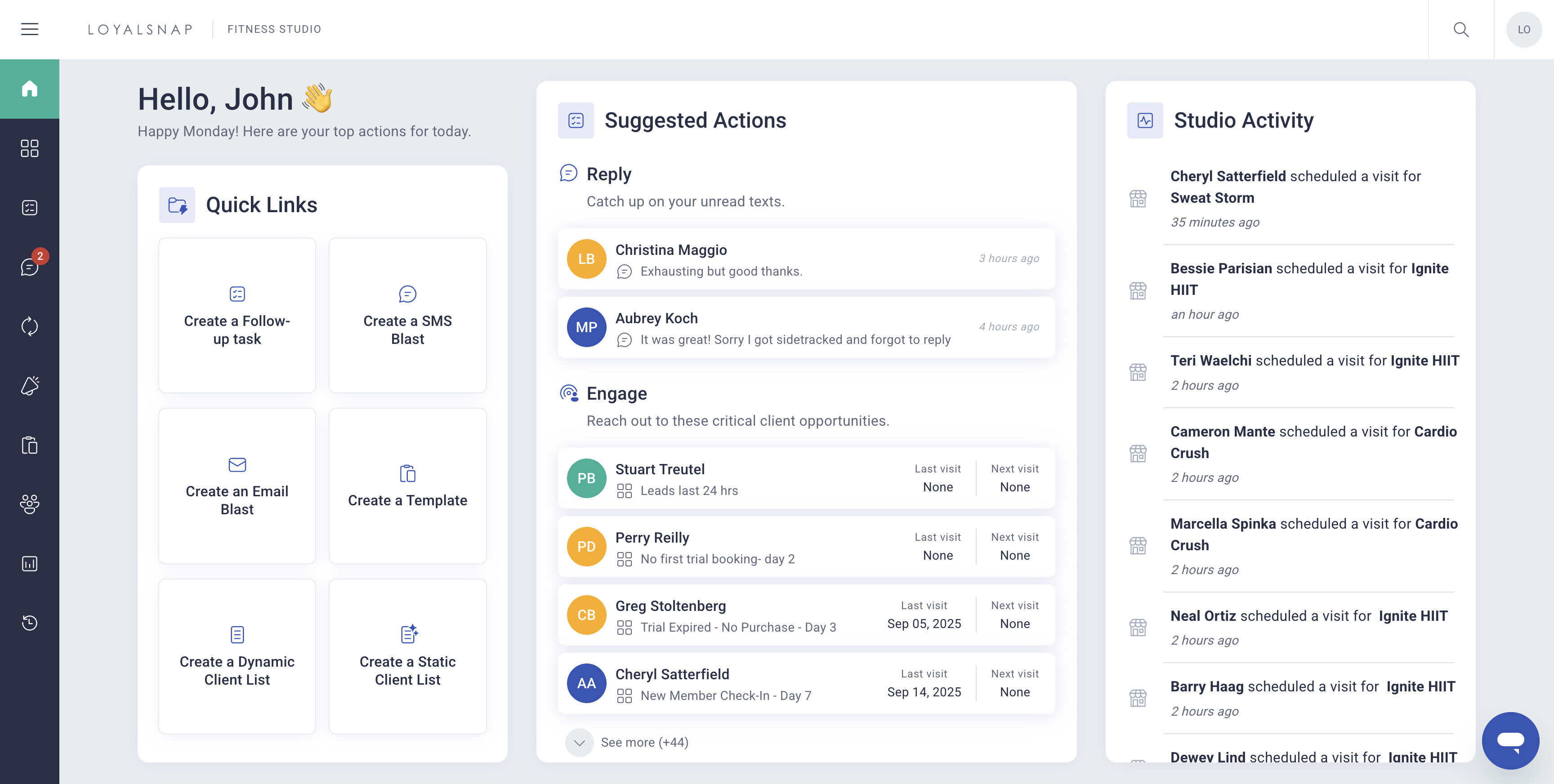Select the tasks checklist icon in sidebar
Image resolution: width=1554 pixels, height=784 pixels.
(30, 207)
